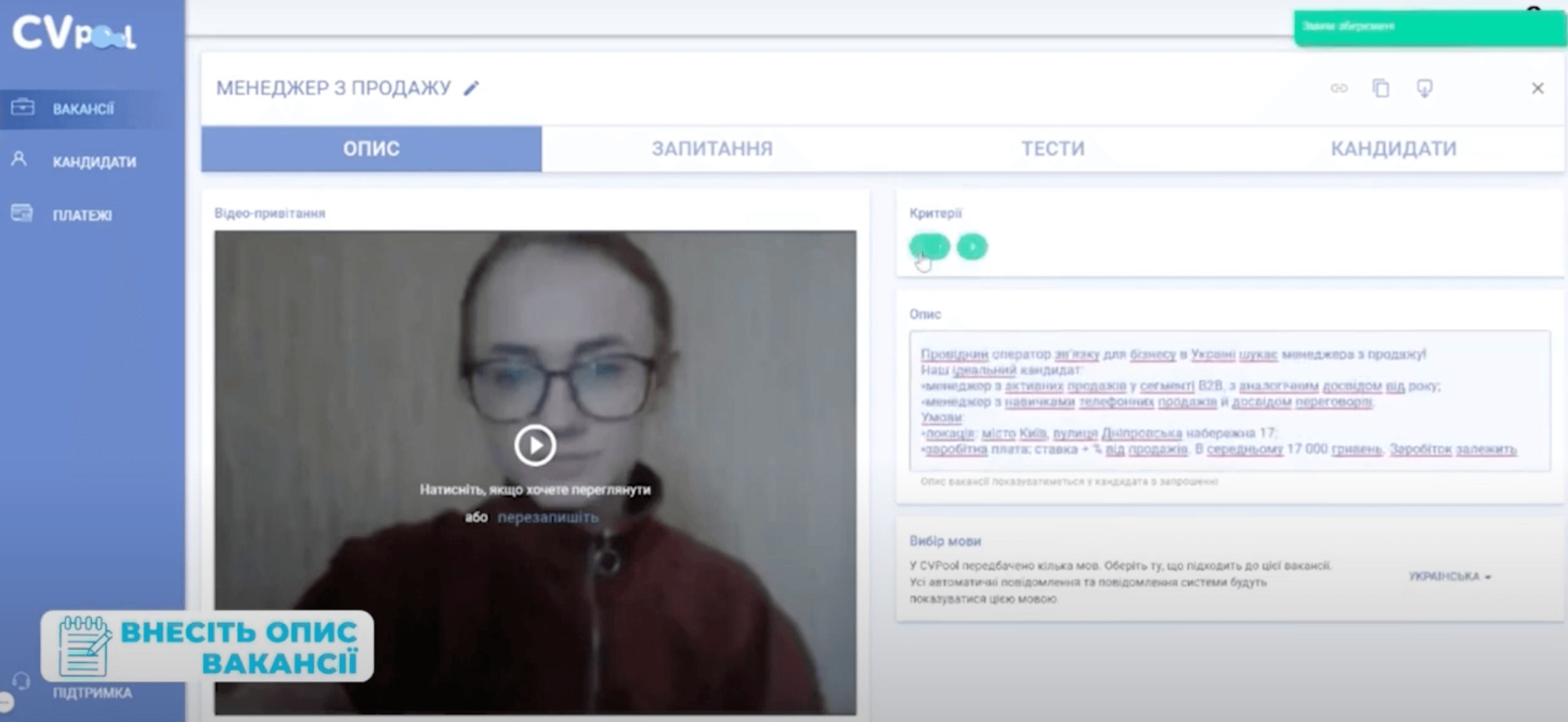Duplicate vacancy with copy icon
This screenshot has width=1568, height=722.
(1381, 89)
